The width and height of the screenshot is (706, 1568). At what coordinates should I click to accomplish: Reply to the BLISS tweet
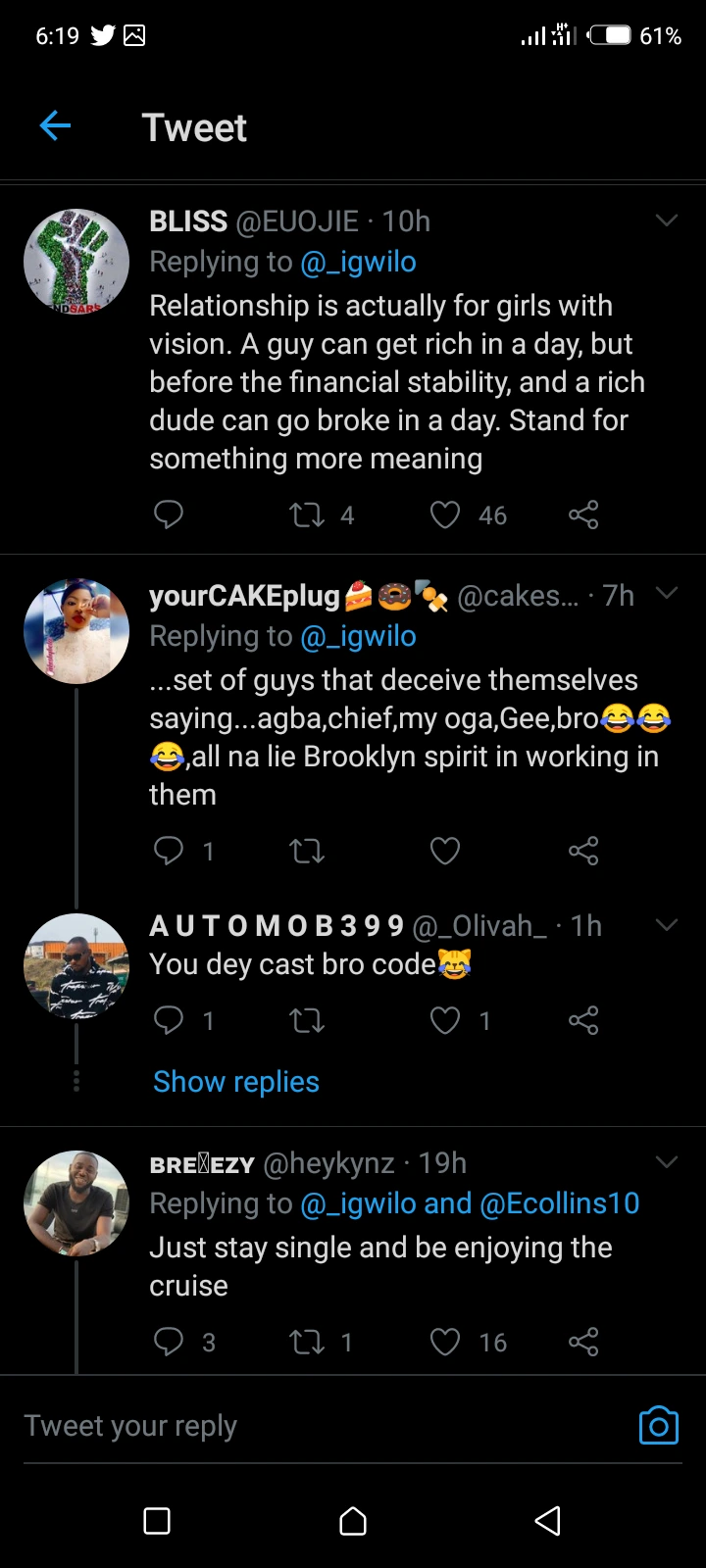tap(169, 514)
